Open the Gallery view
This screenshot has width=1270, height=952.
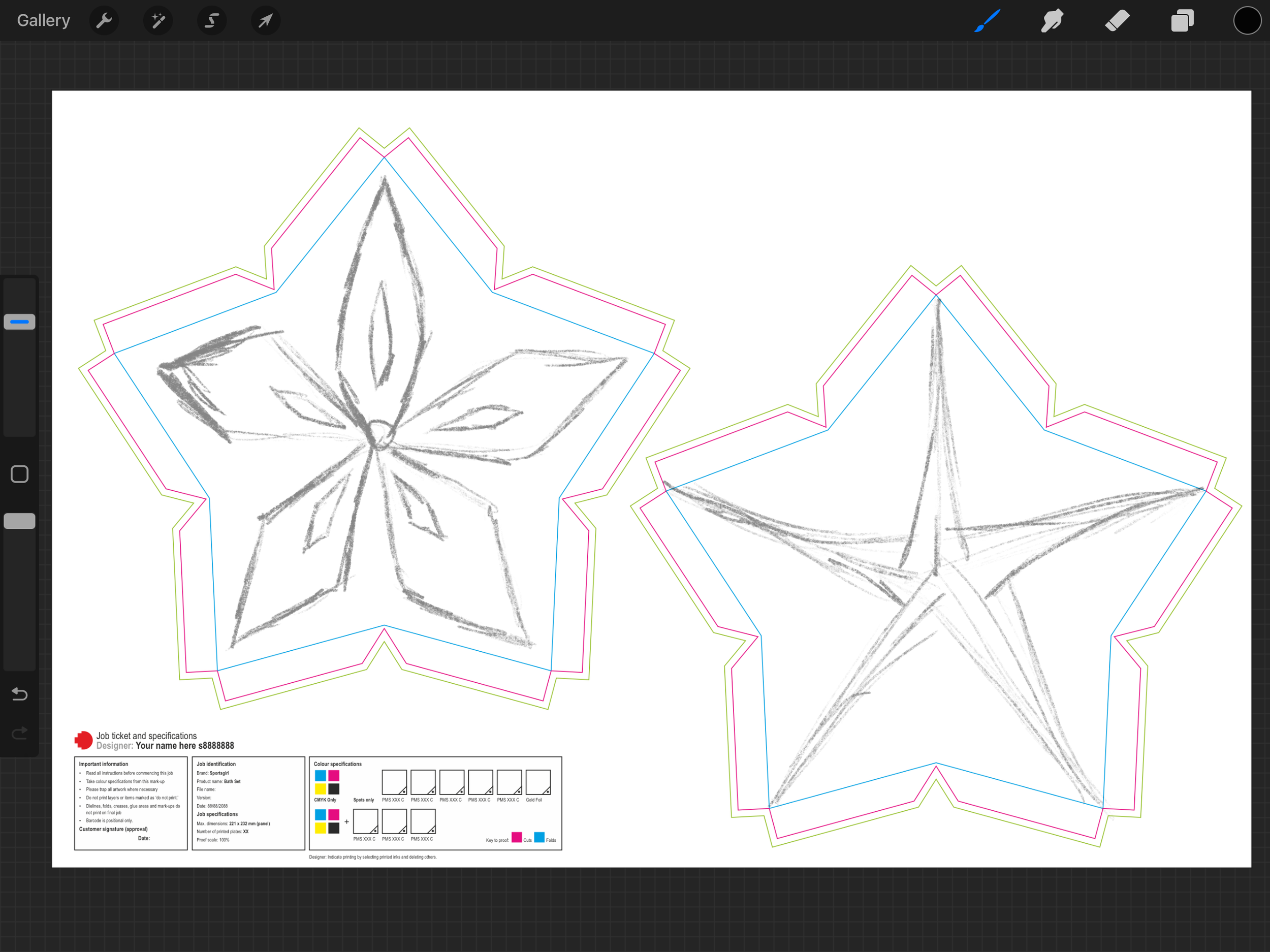click(44, 21)
